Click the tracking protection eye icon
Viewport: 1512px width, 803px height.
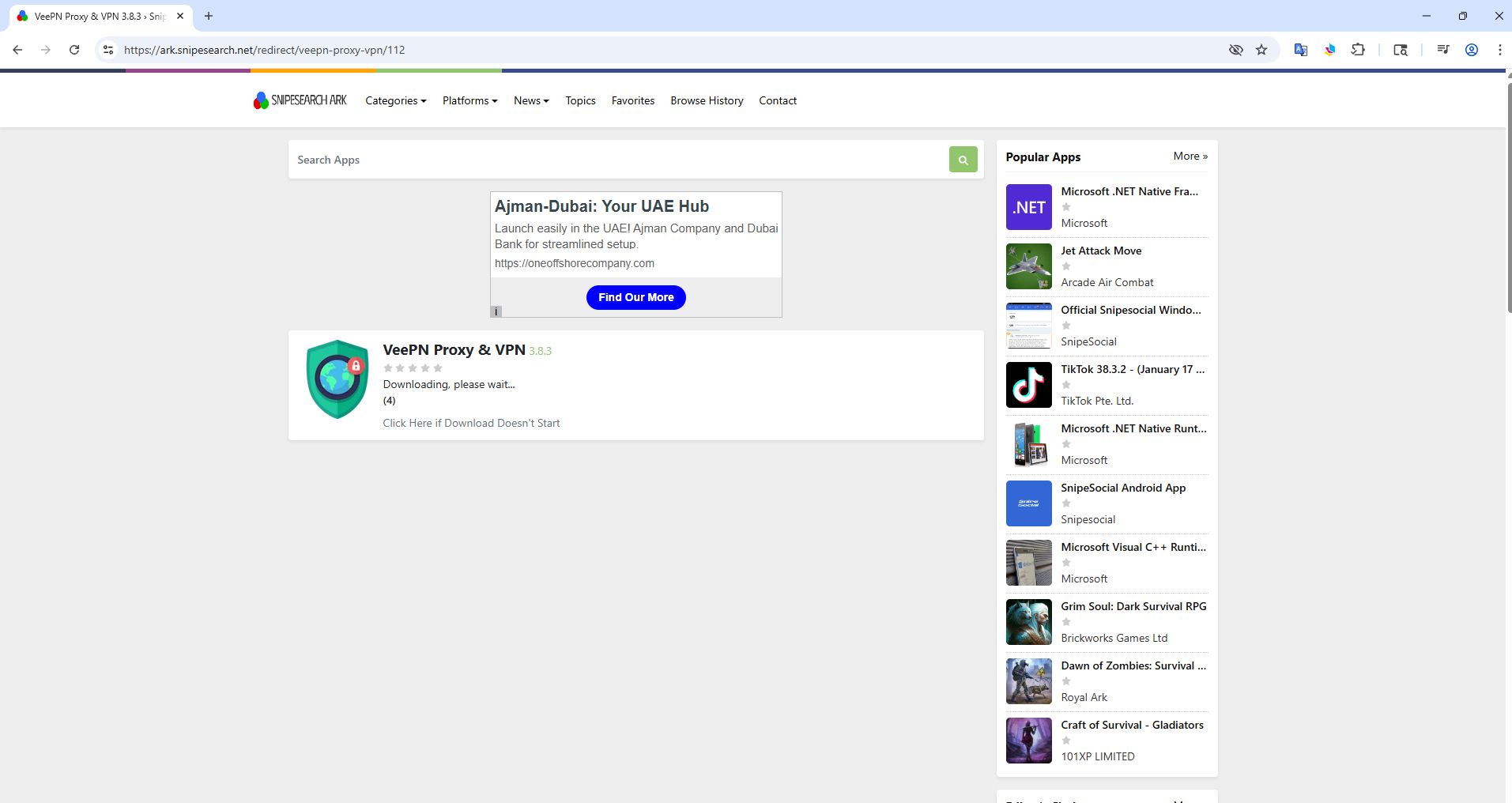click(x=1236, y=50)
